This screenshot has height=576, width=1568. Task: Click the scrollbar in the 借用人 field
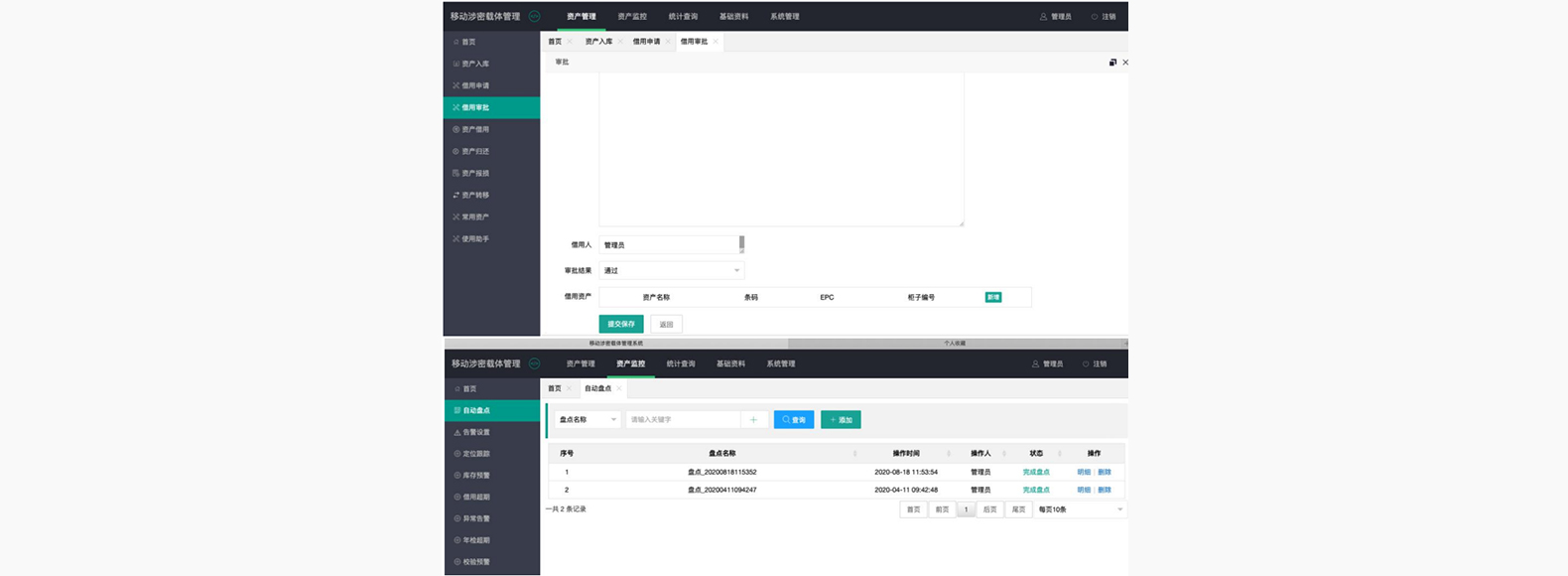(x=741, y=244)
